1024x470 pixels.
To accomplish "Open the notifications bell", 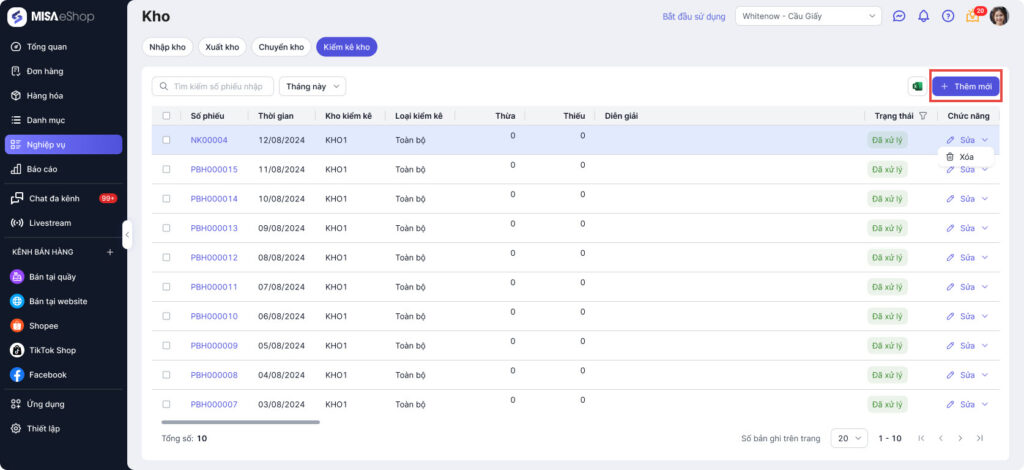I will (923, 16).
